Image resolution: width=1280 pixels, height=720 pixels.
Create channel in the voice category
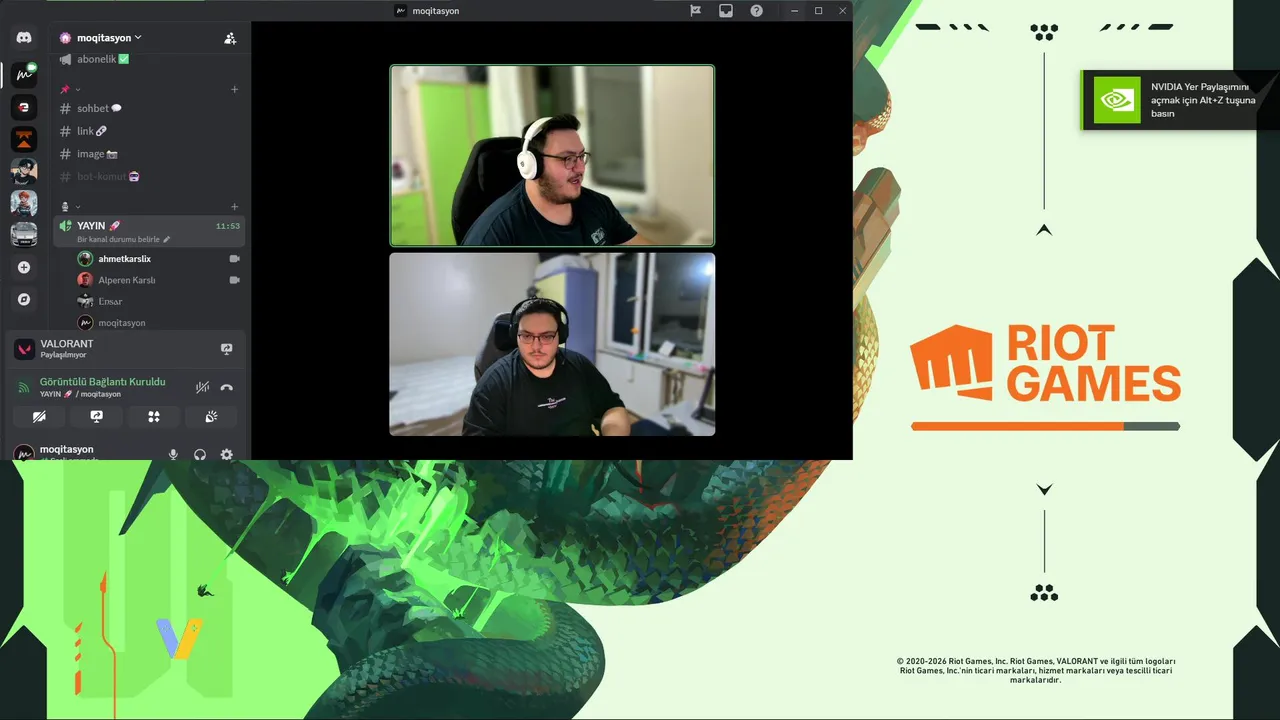click(235, 206)
